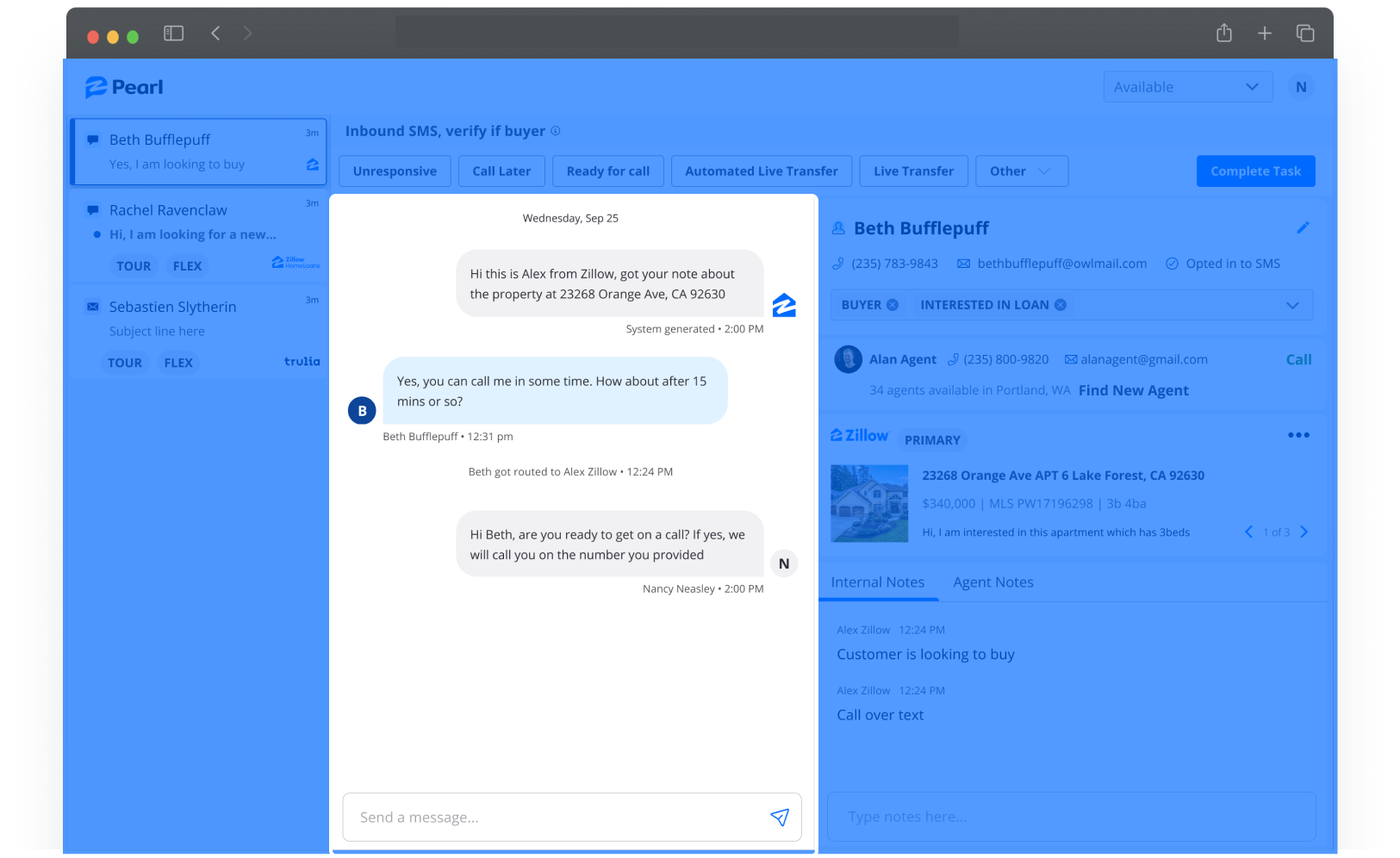1400x858 pixels.
Task: Toggle the browser sidebar icon
Action: [x=174, y=34]
